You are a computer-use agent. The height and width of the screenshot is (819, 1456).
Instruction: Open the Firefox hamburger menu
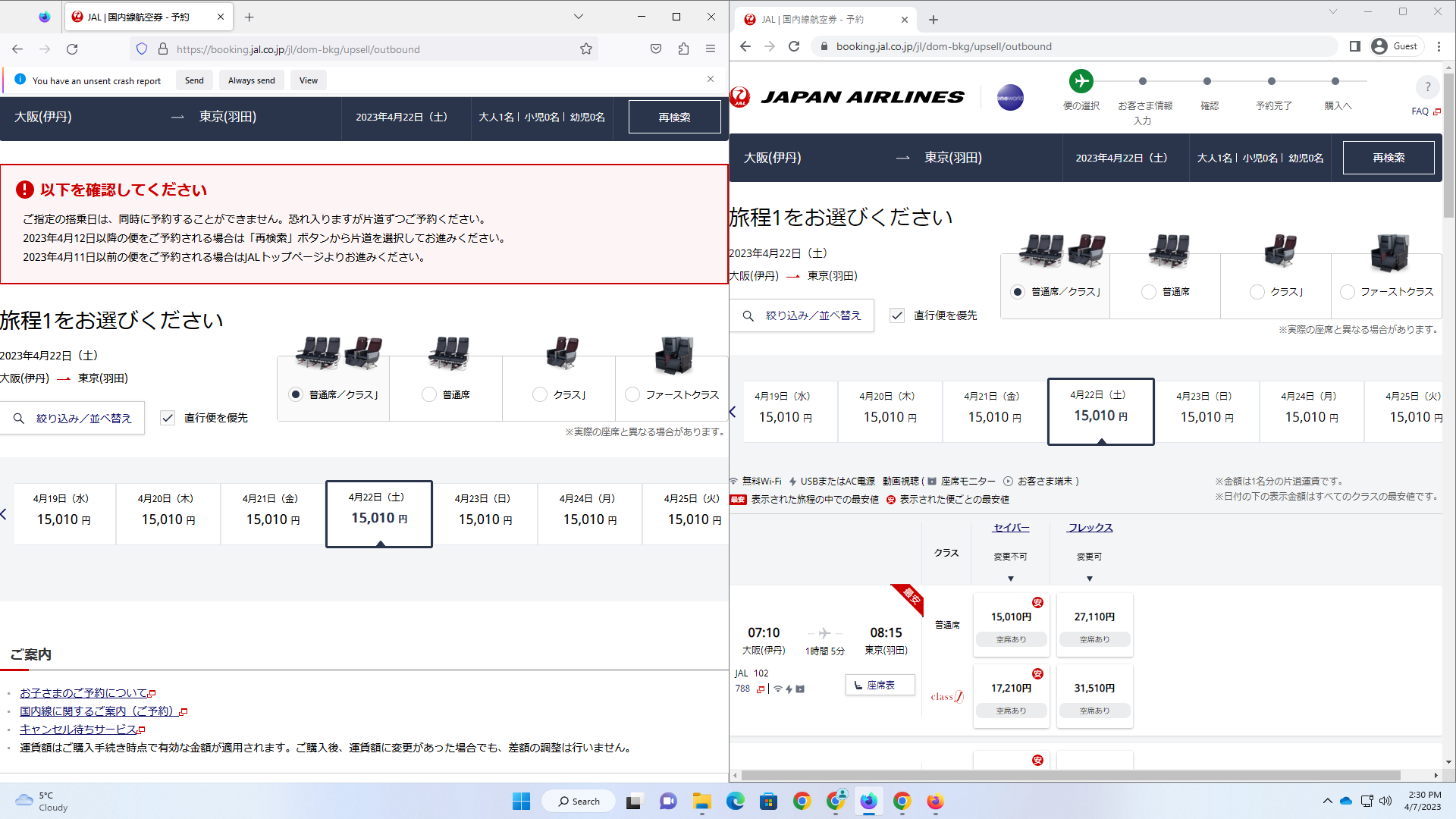pyautogui.click(x=711, y=49)
